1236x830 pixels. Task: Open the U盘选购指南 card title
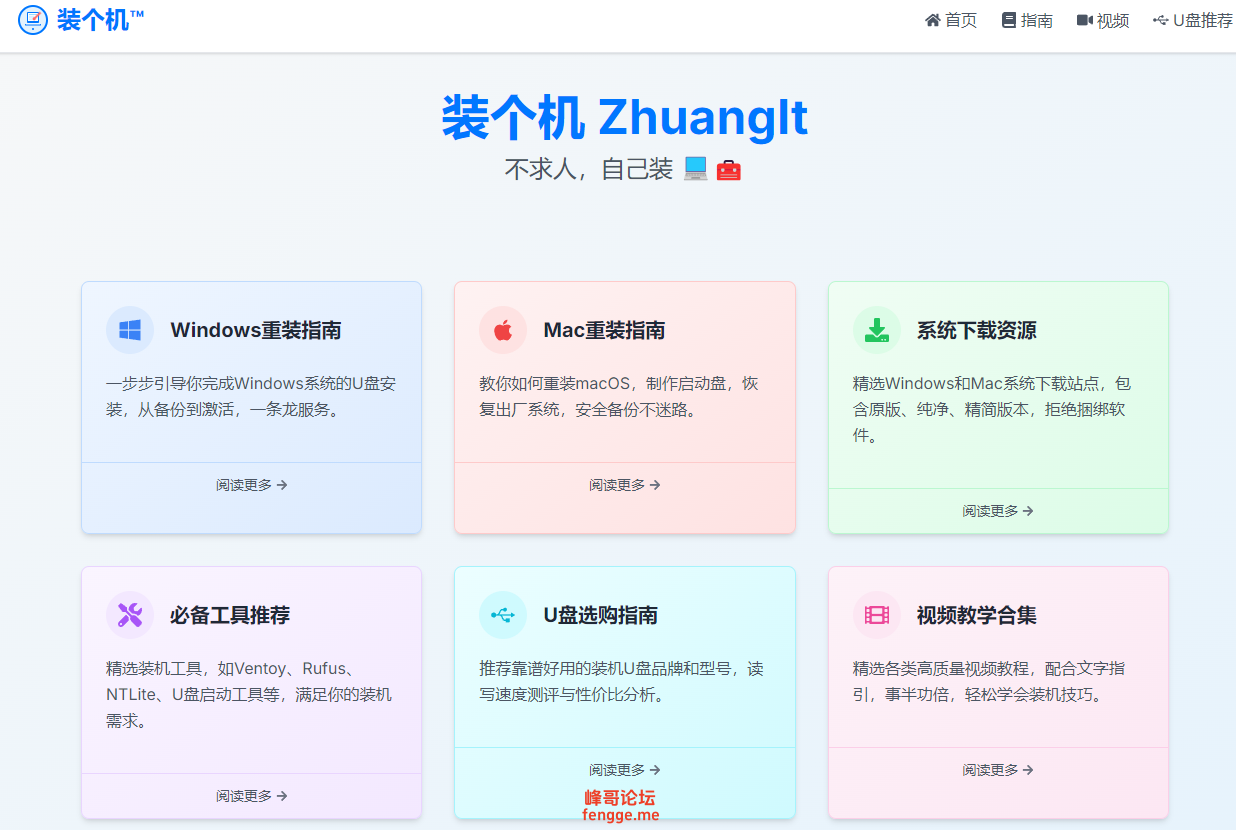pos(601,615)
